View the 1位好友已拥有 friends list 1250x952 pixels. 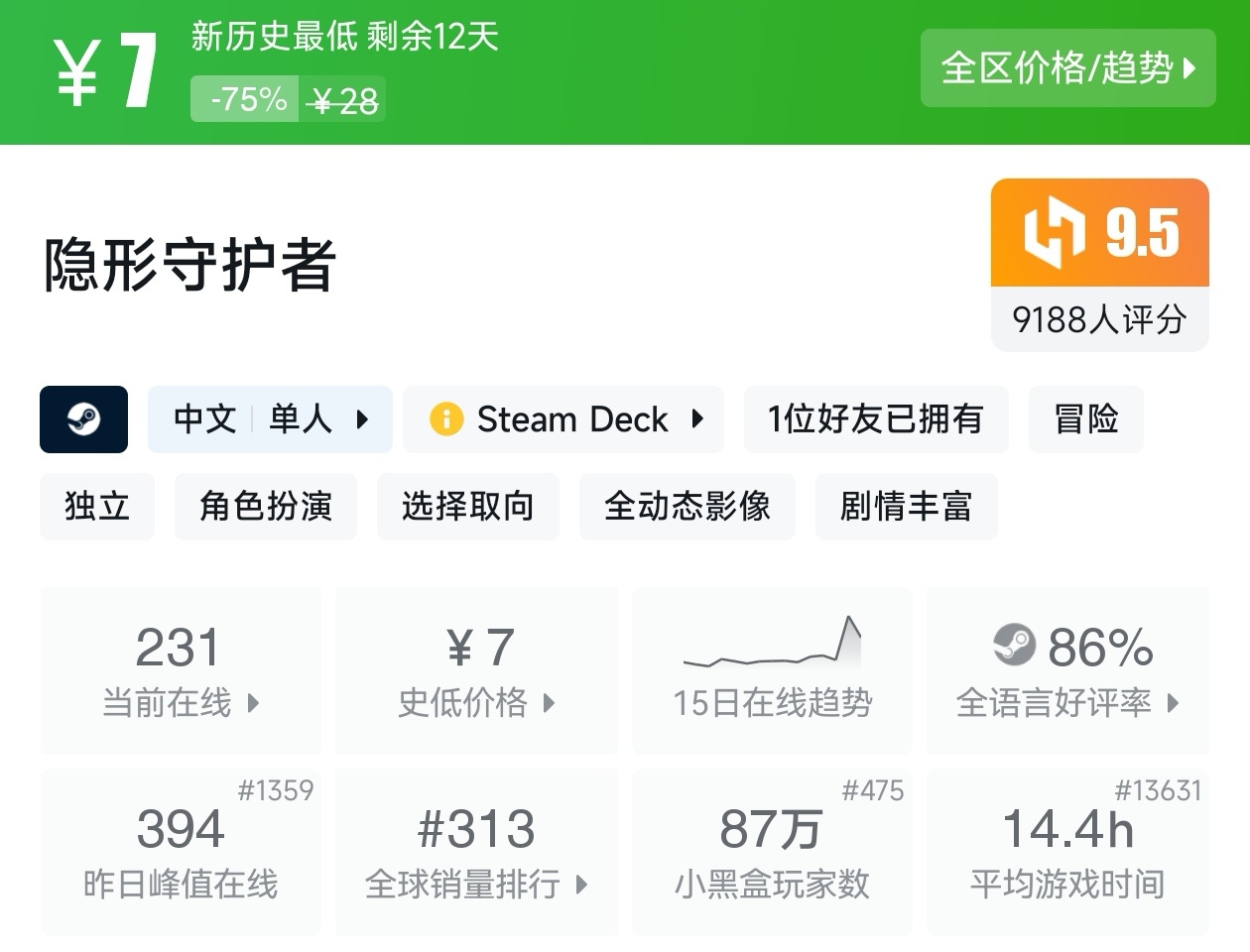click(876, 419)
